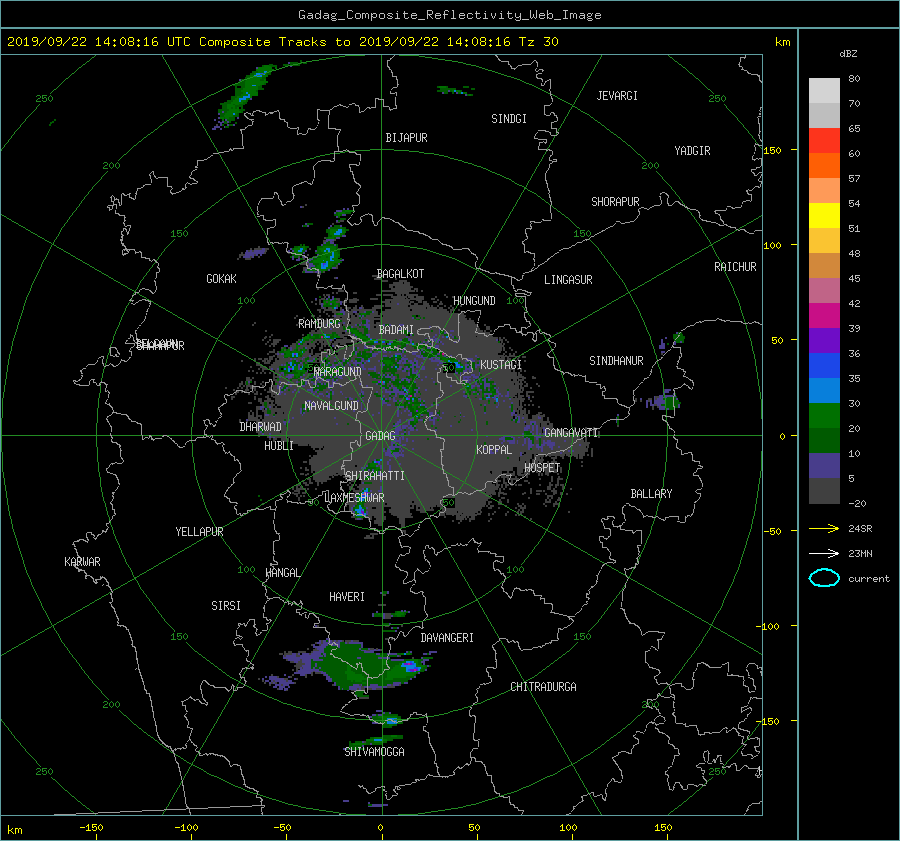
Task: Click the LAXMESHWAR city label
Action: tap(354, 498)
